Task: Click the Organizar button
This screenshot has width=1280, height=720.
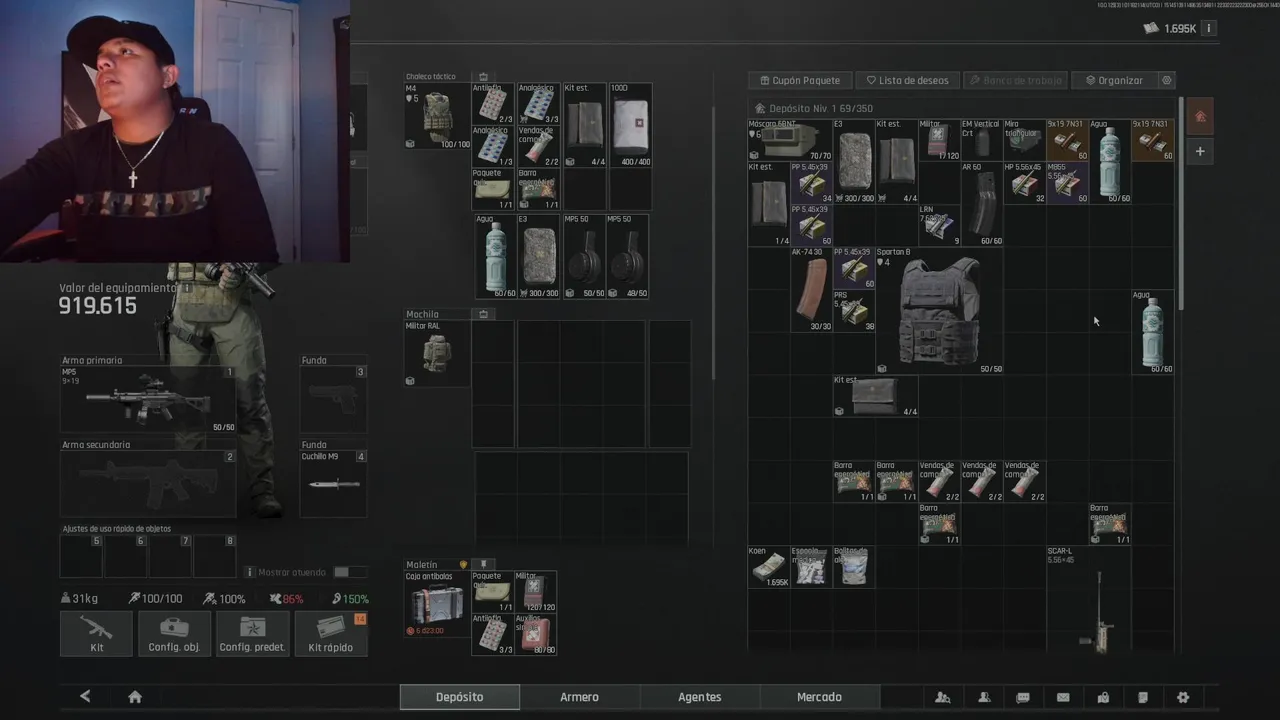Action: (1113, 80)
